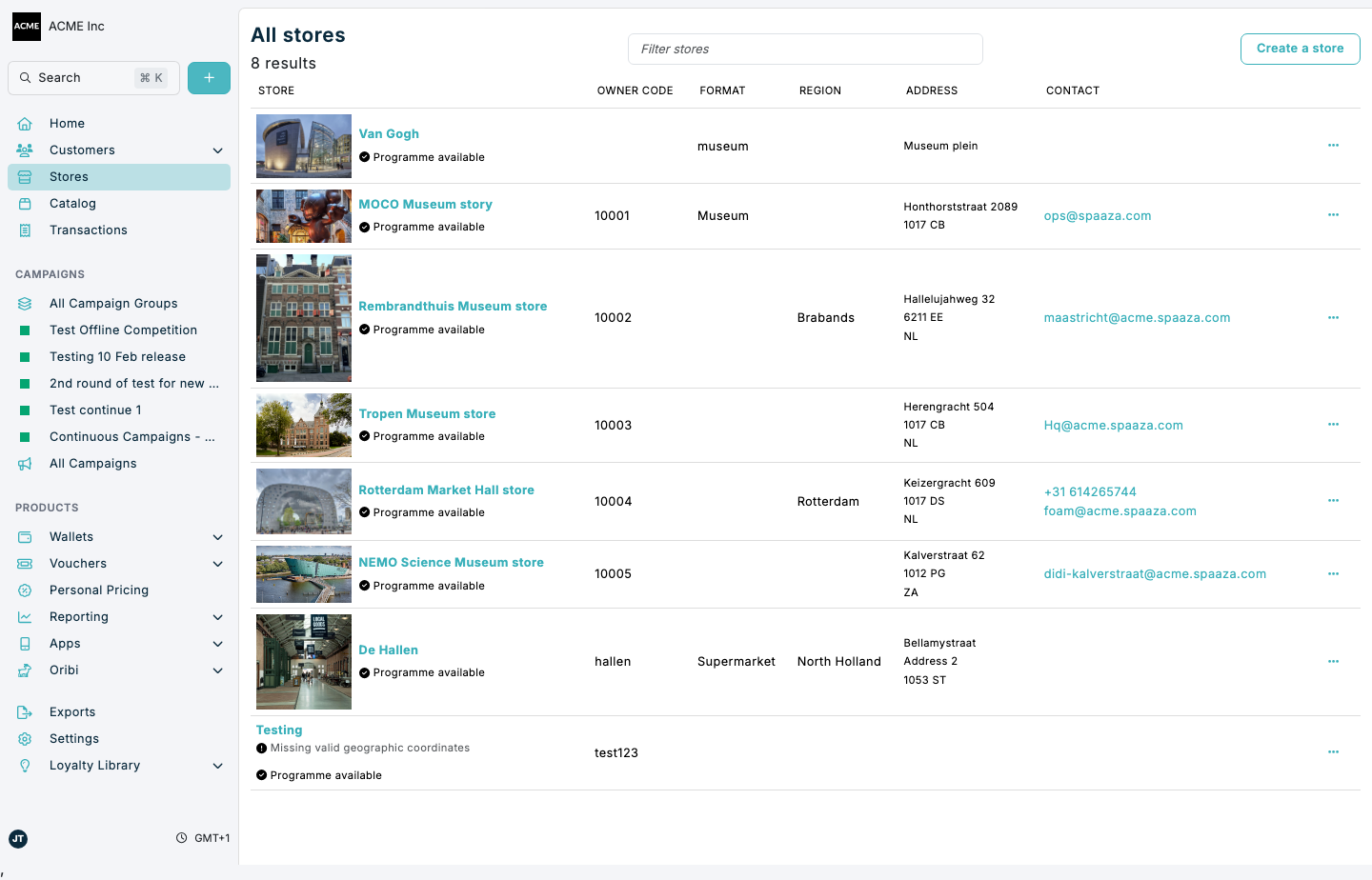Screen dimensions: 1372x880
Task: Click the Exports sidebar icon
Action: point(25,711)
